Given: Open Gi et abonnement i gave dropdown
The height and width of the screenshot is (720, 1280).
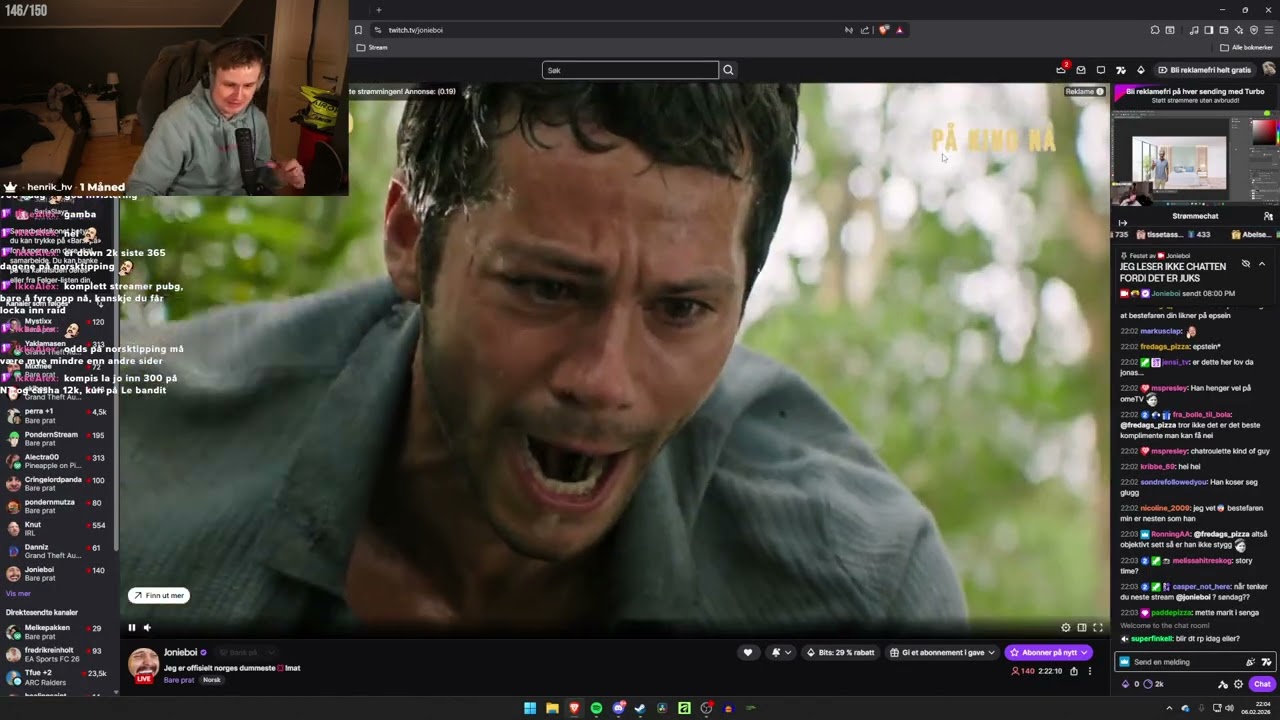Looking at the screenshot, I should pos(943,652).
